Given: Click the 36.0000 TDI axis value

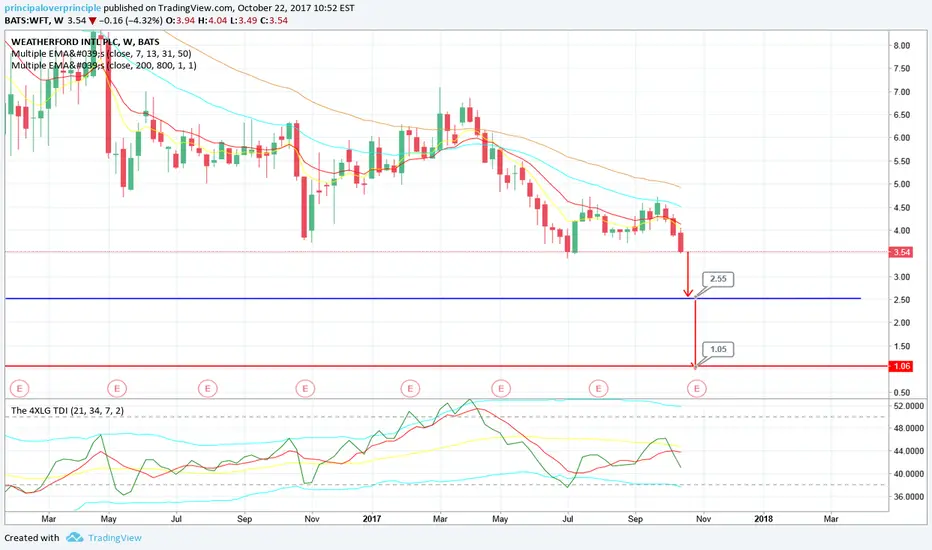Looking at the screenshot, I should click(x=909, y=496).
